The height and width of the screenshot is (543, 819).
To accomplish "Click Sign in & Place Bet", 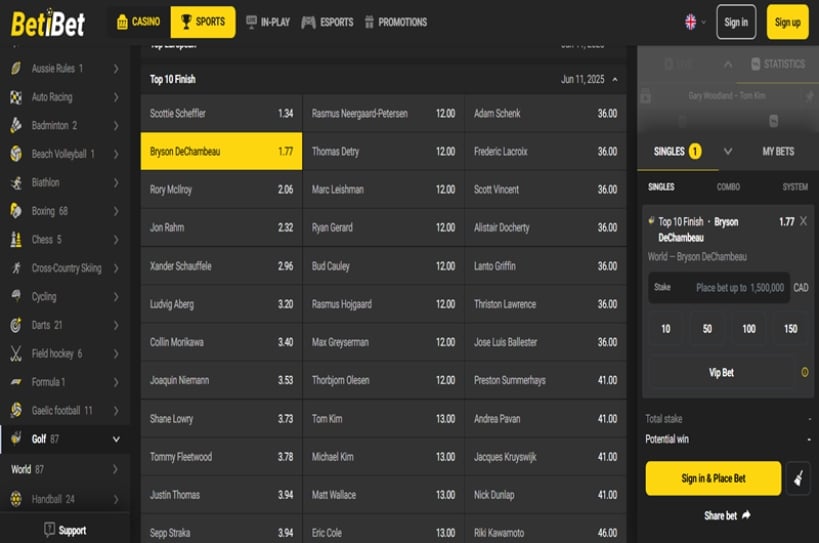I will [713, 478].
